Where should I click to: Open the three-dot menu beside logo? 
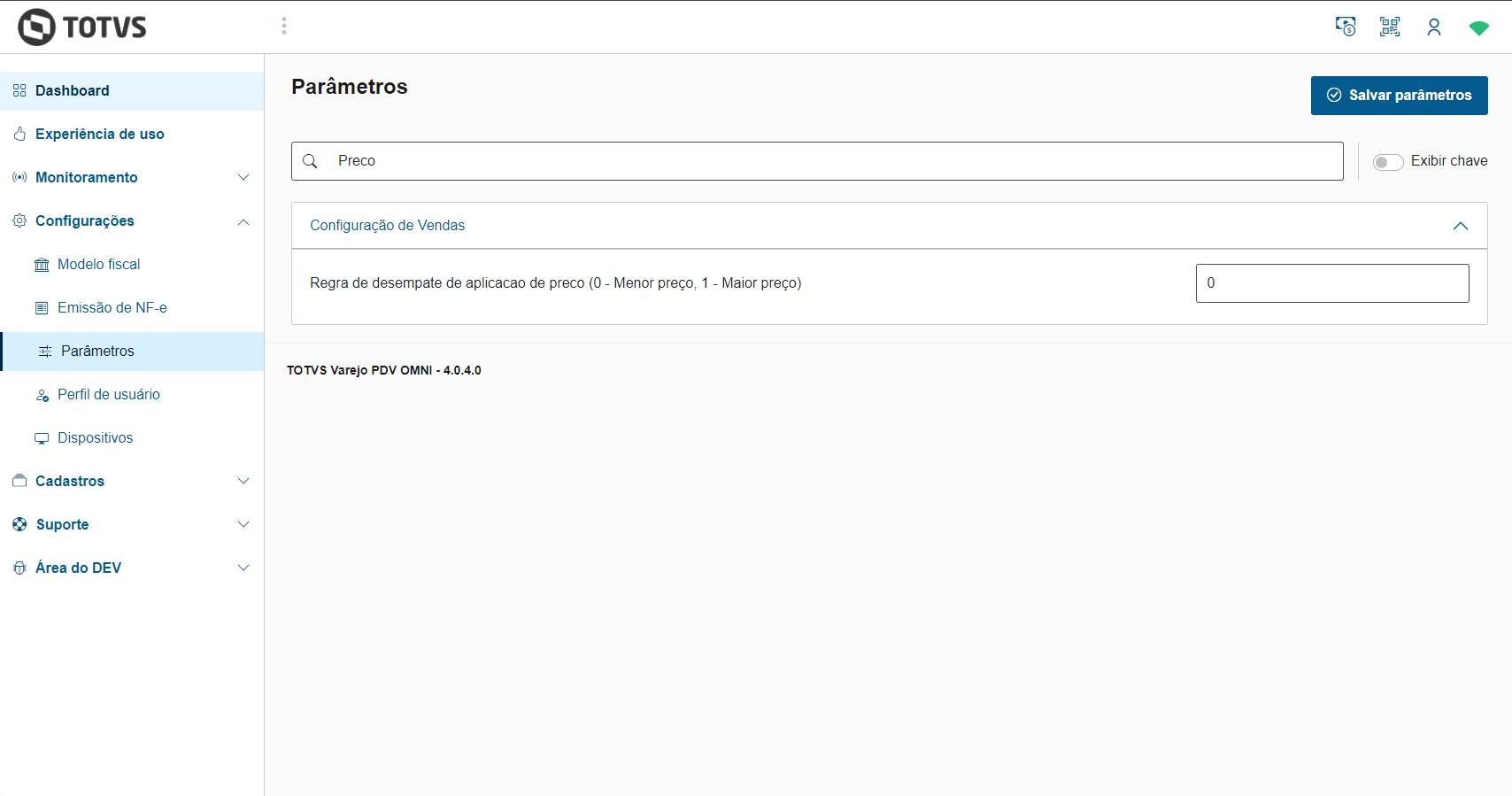[x=284, y=26]
